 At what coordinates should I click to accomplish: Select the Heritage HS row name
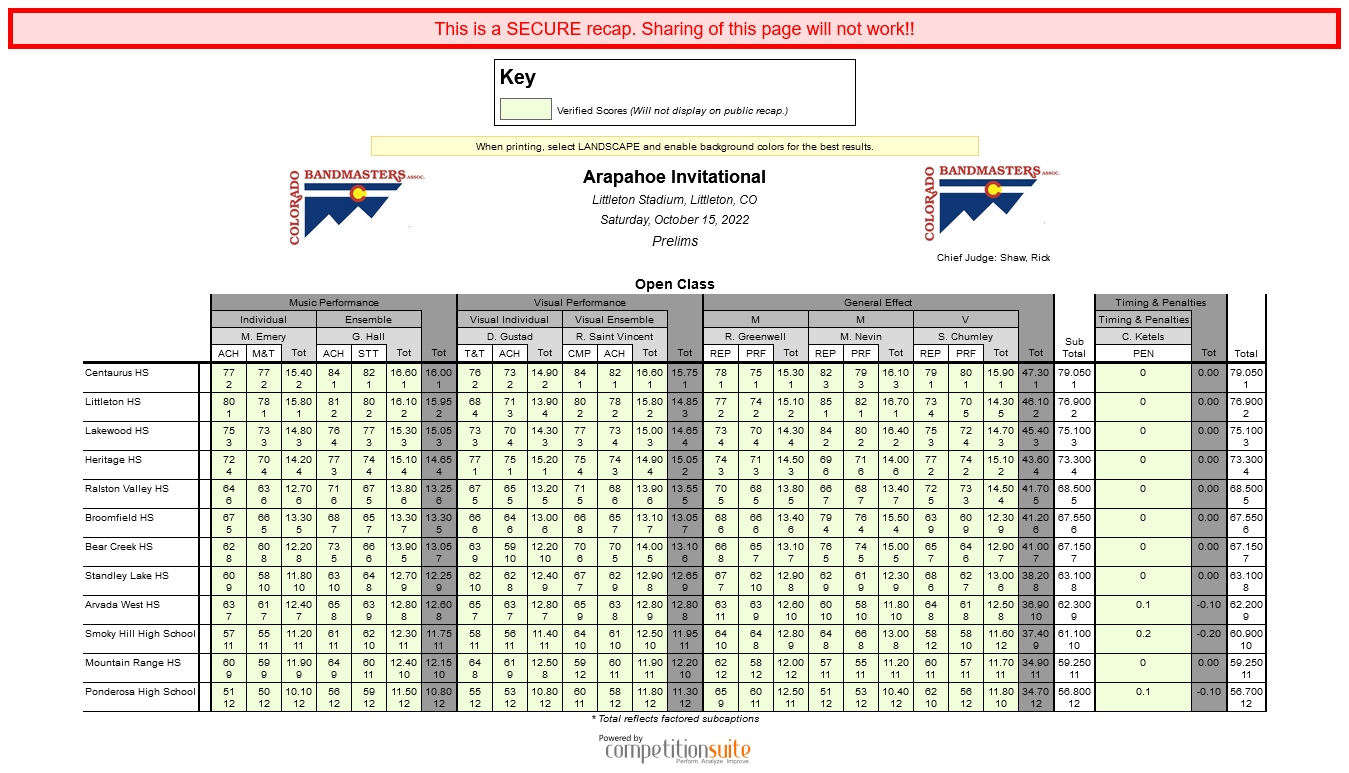tap(114, 460)
